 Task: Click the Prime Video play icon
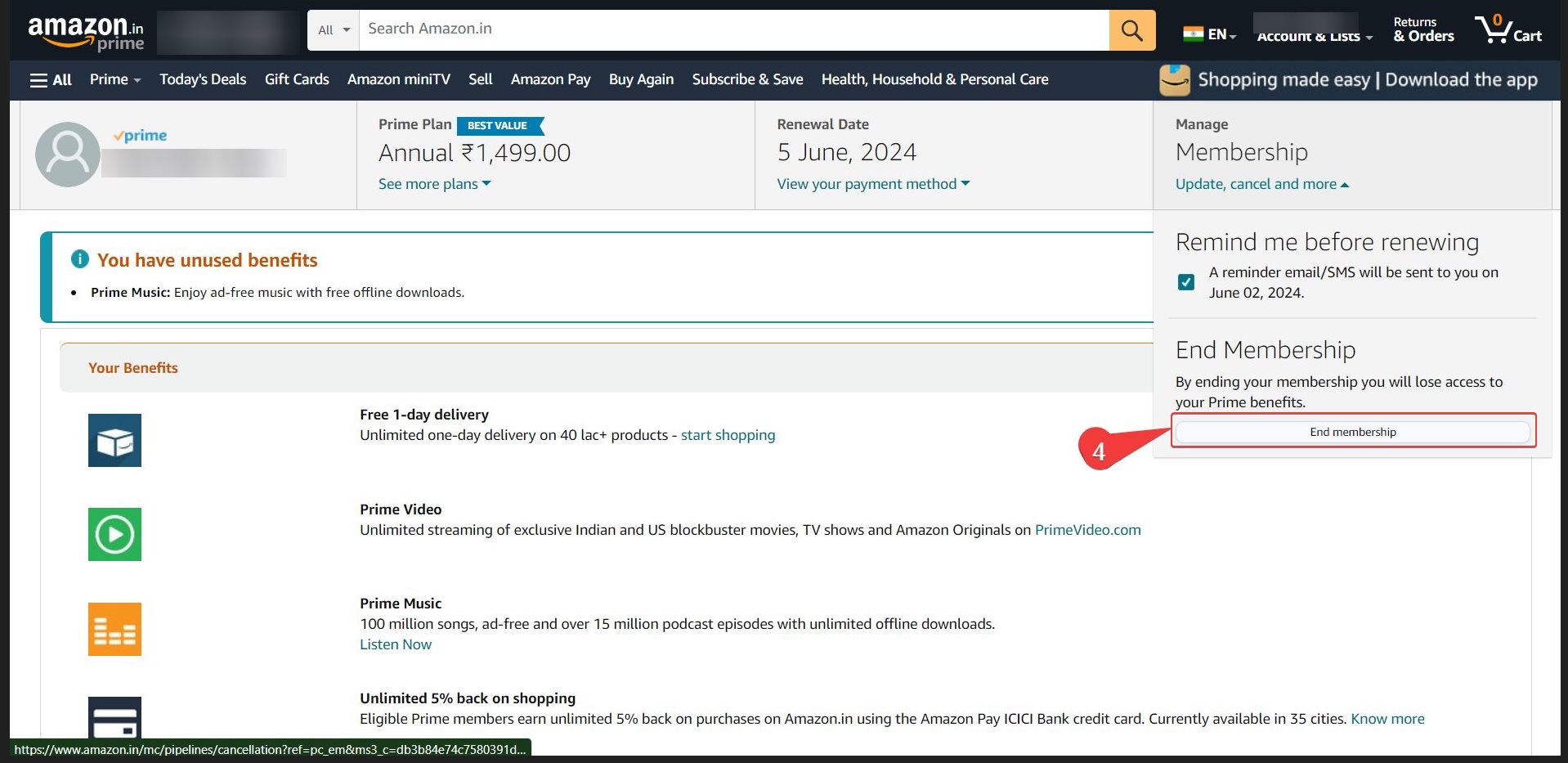point(114,535)
